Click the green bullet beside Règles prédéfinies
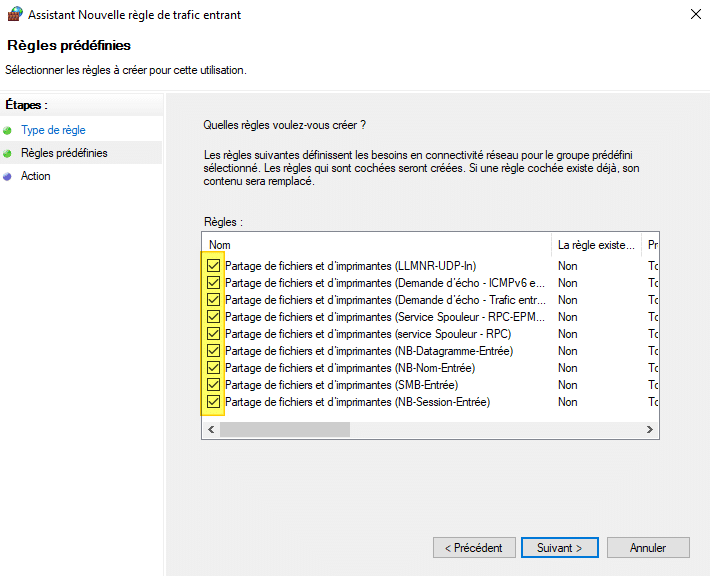Viewport: 710px width, 576px height. 8,153
